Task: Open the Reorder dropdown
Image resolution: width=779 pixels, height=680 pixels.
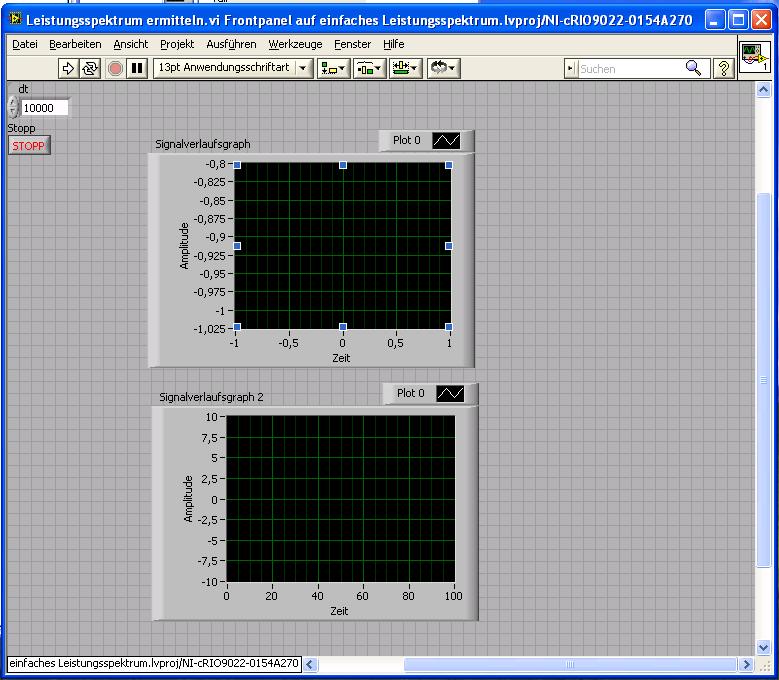Action: (443, 68)
